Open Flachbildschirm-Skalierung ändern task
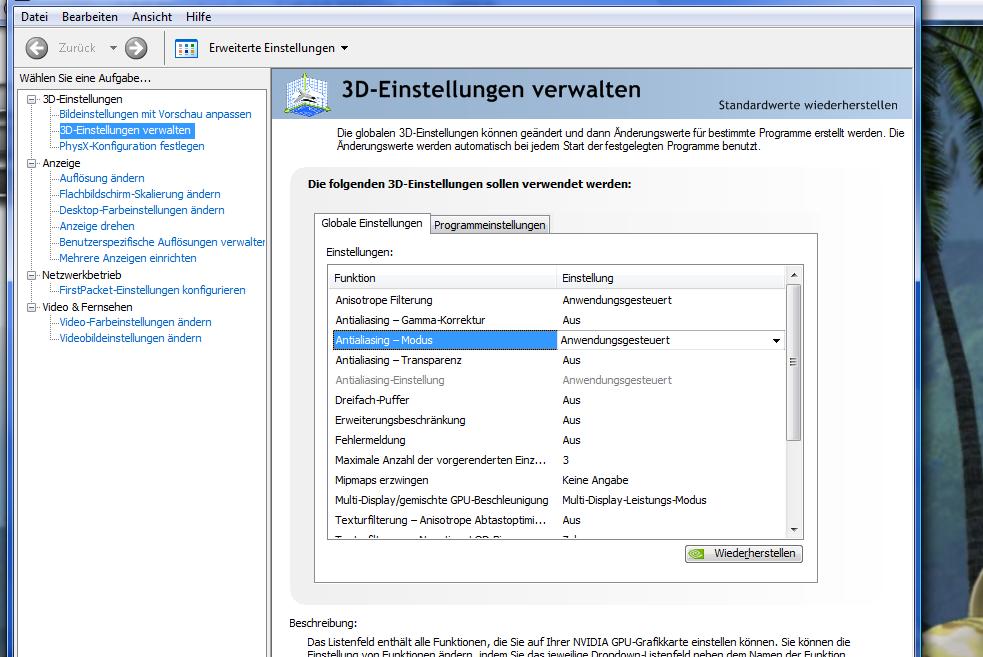 click(140, 194)
